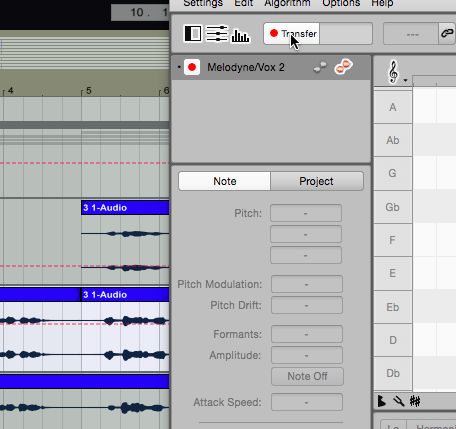
Task: Click the blank field right of Transfer
Action: tap(346, 33)
